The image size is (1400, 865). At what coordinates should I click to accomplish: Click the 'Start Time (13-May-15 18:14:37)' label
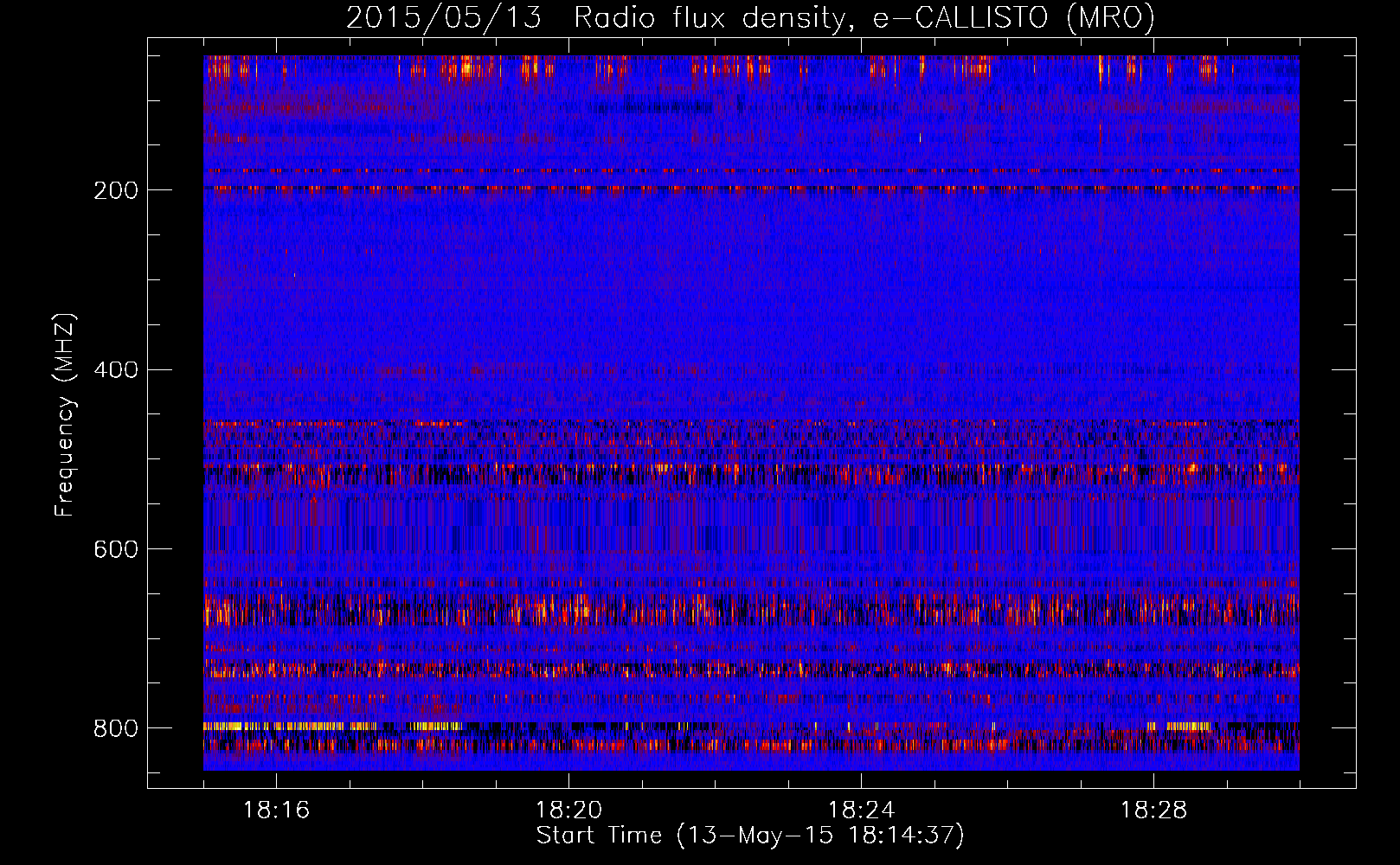click(750, 836)
